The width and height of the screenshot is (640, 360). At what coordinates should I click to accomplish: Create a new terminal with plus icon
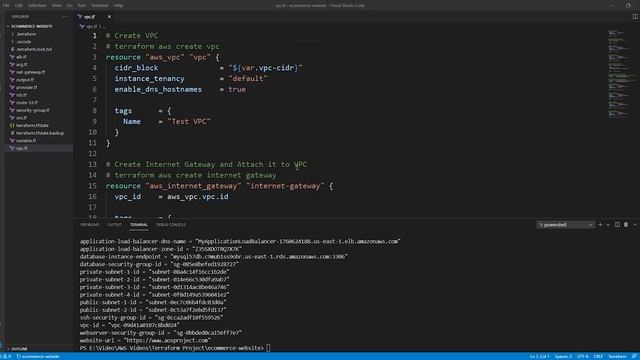tap(600, 225)
